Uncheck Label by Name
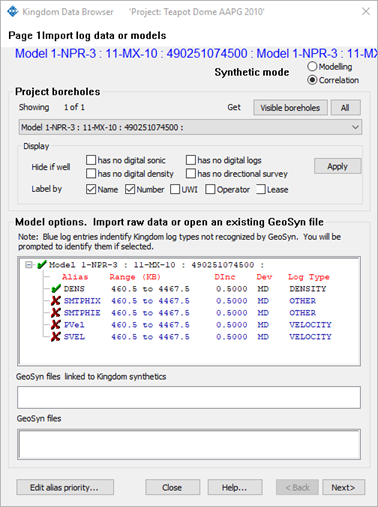 pyautogui.click(x=91, y=189)
